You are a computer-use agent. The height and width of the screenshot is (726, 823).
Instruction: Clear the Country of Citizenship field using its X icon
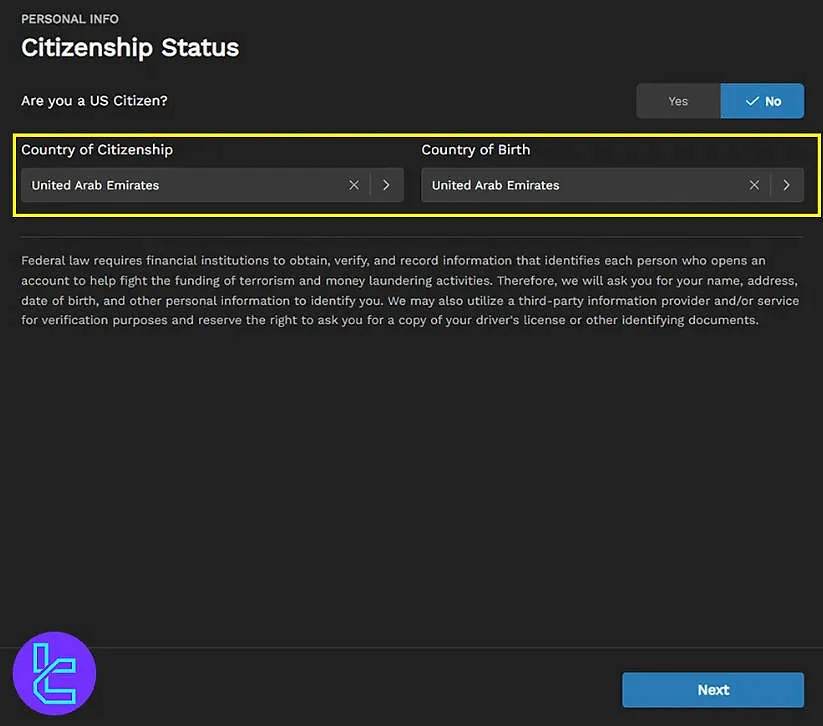[x=354, y=185]
